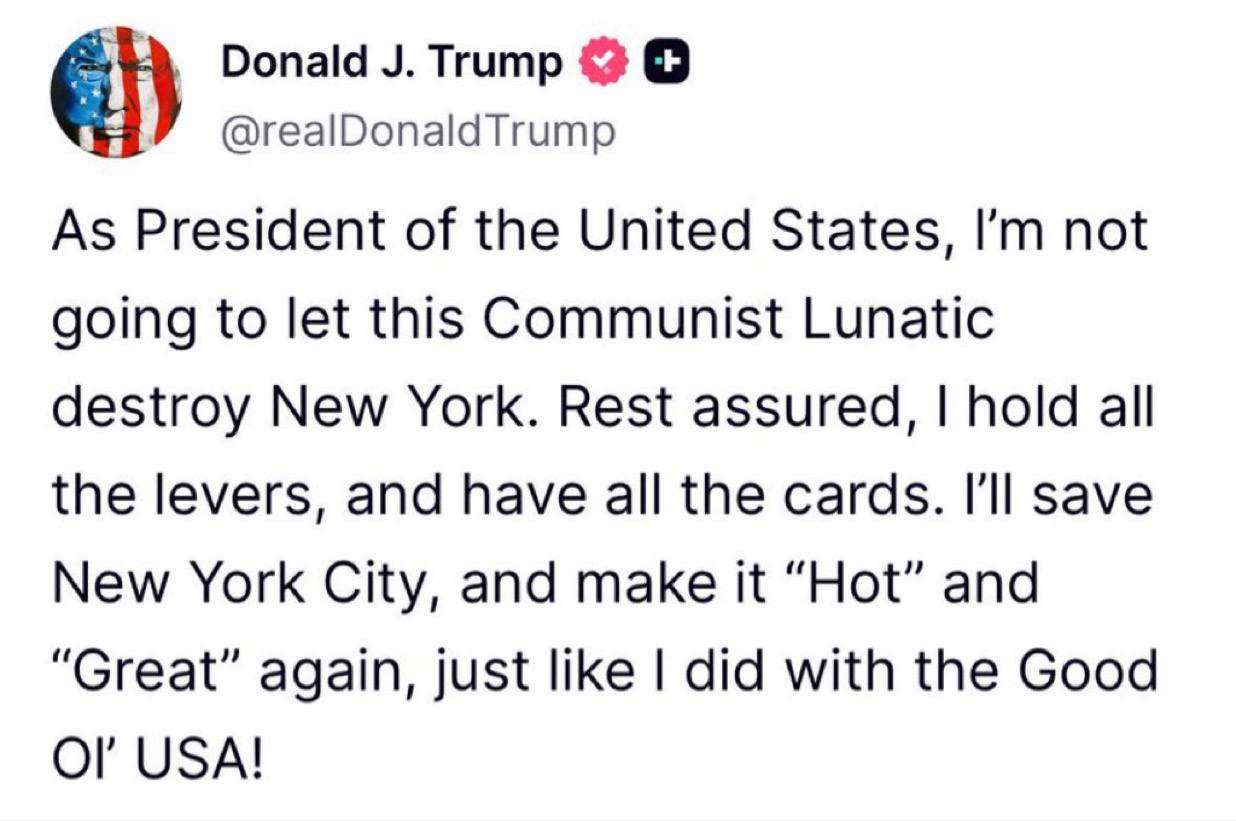Open the flag-painted profile avatar
Viewport: 1236px width, 821px height.
click(116, 92)
